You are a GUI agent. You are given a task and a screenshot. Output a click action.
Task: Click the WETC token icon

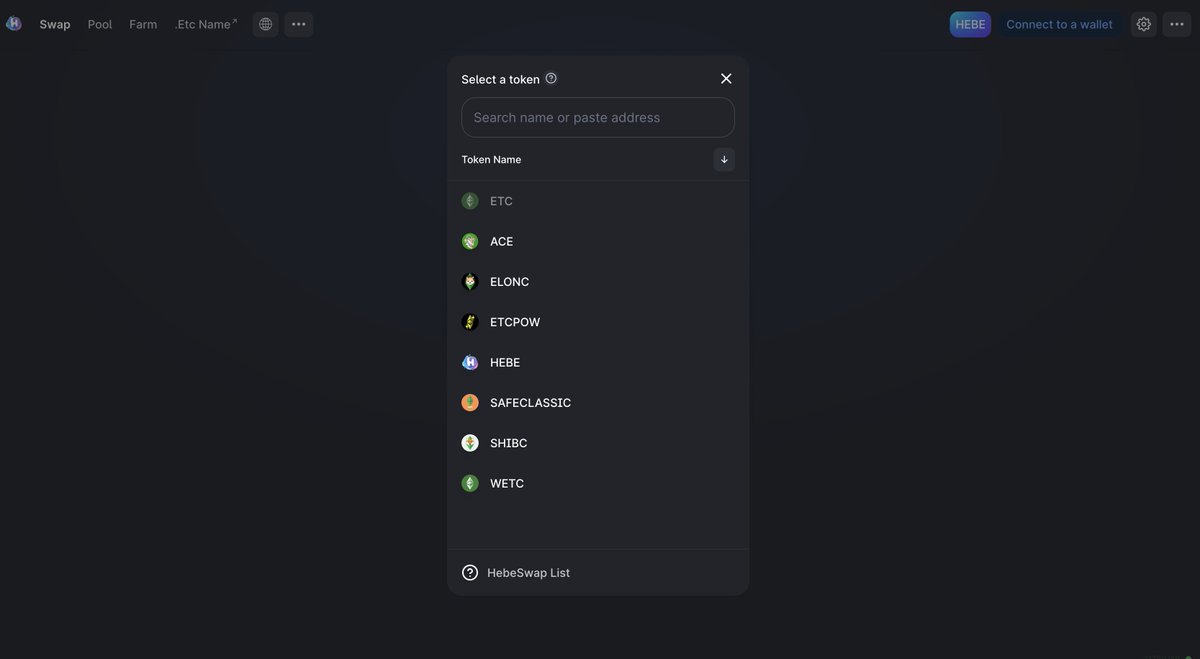[x=470, y=483]
